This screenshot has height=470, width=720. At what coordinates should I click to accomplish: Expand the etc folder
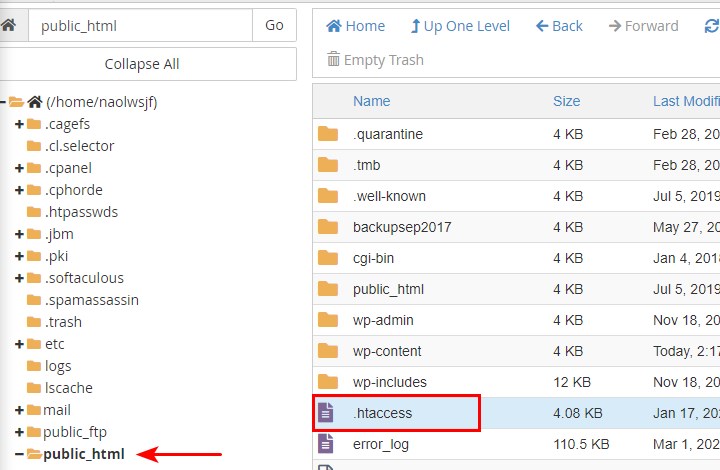tap(19, 344)
